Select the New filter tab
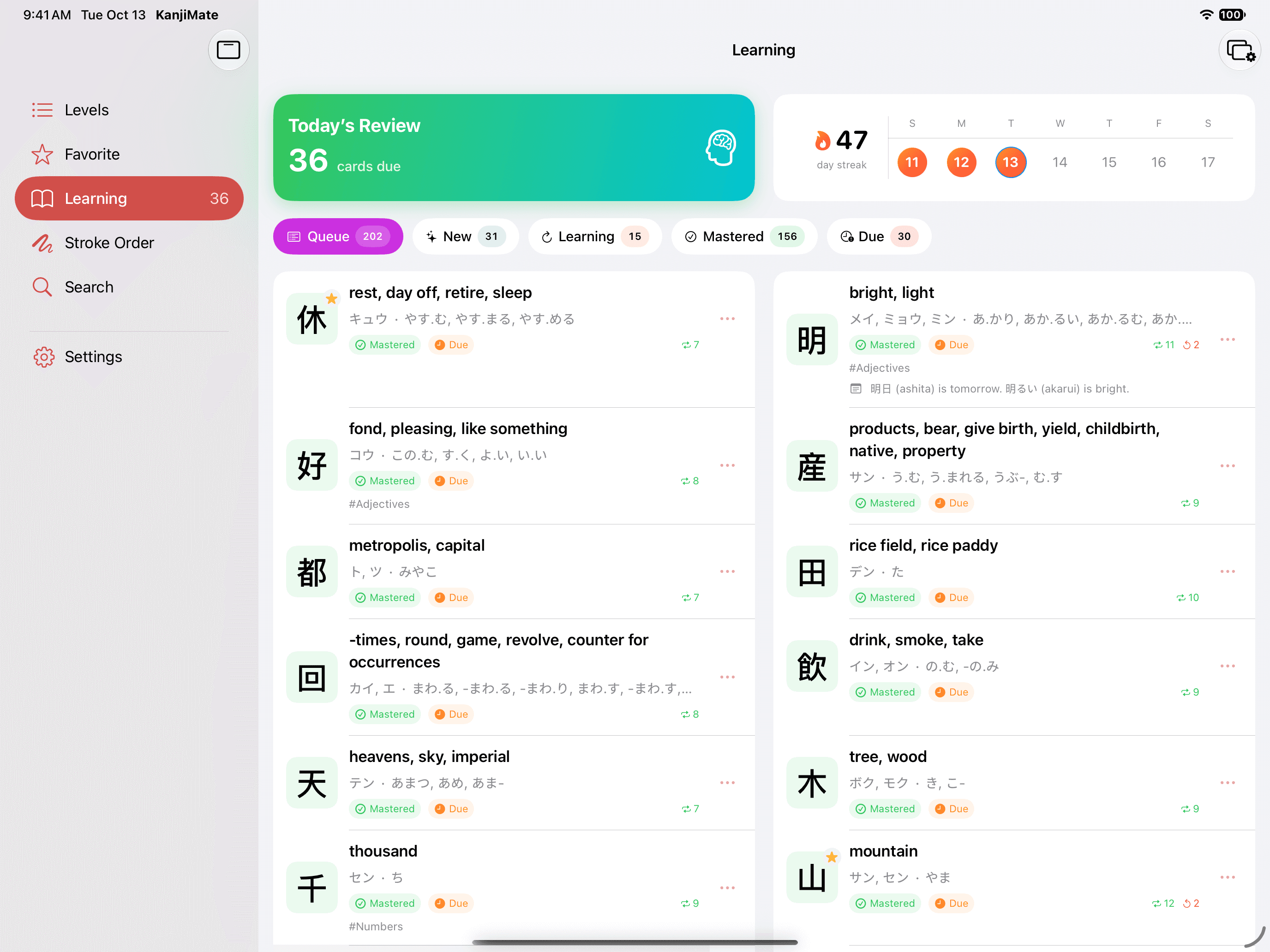This screenshot has height=952, width=1270. pos(465,237)
